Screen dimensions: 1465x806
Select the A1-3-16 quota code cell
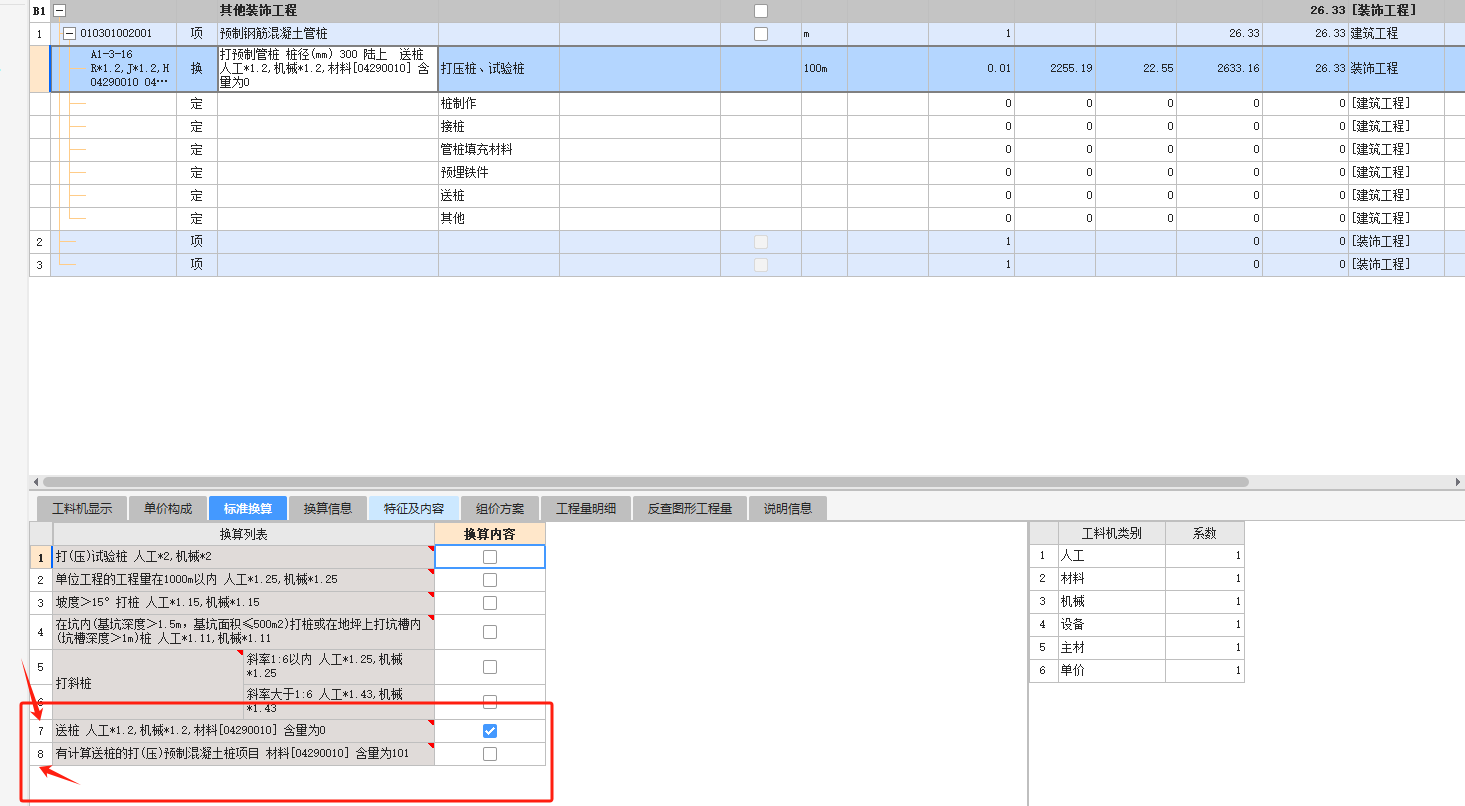pos(114,68)
